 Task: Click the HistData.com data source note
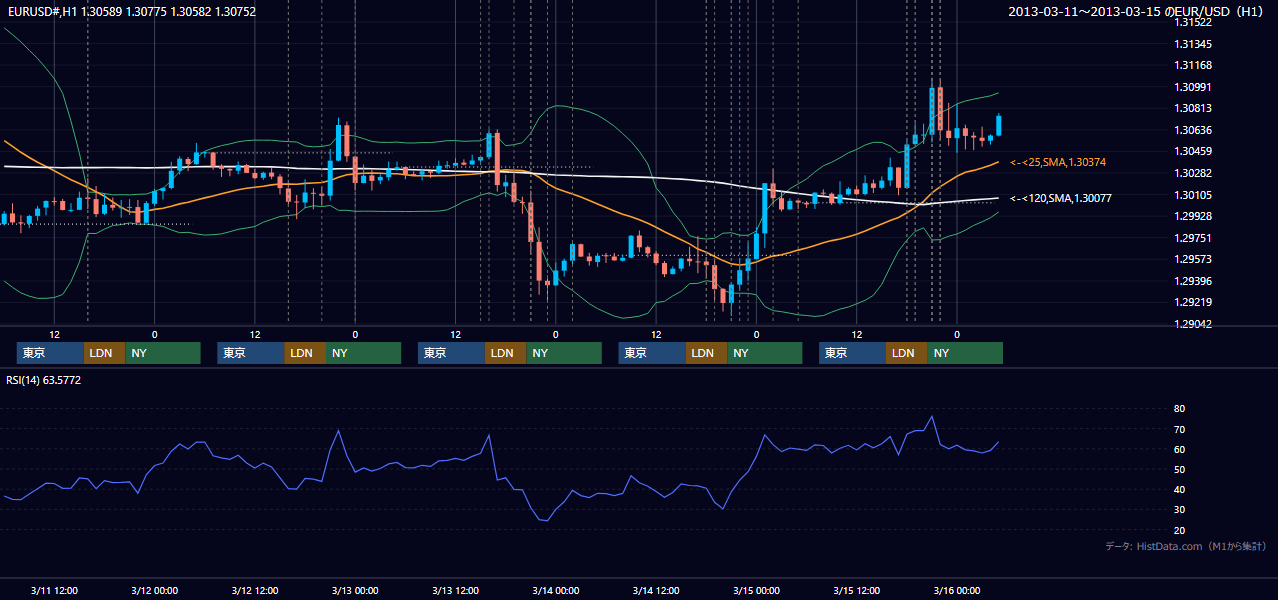[x=1187, y=546]
